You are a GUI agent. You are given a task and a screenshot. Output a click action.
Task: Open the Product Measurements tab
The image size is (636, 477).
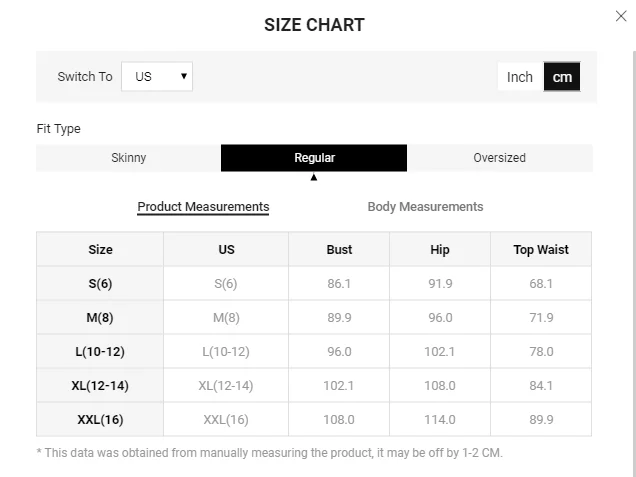[x=203, y=207]
